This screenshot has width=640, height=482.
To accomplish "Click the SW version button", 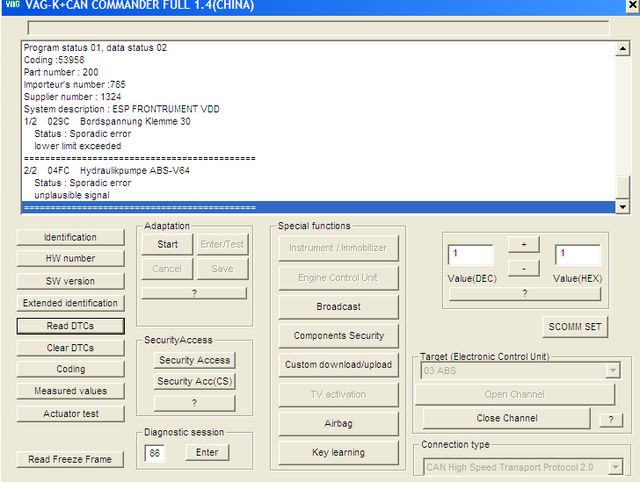I will click(70, 281).
